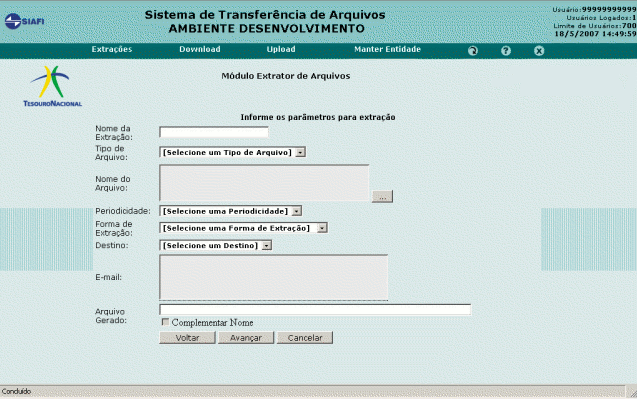
Task: Click the Usuário value in the header
Action: point(608,9)
